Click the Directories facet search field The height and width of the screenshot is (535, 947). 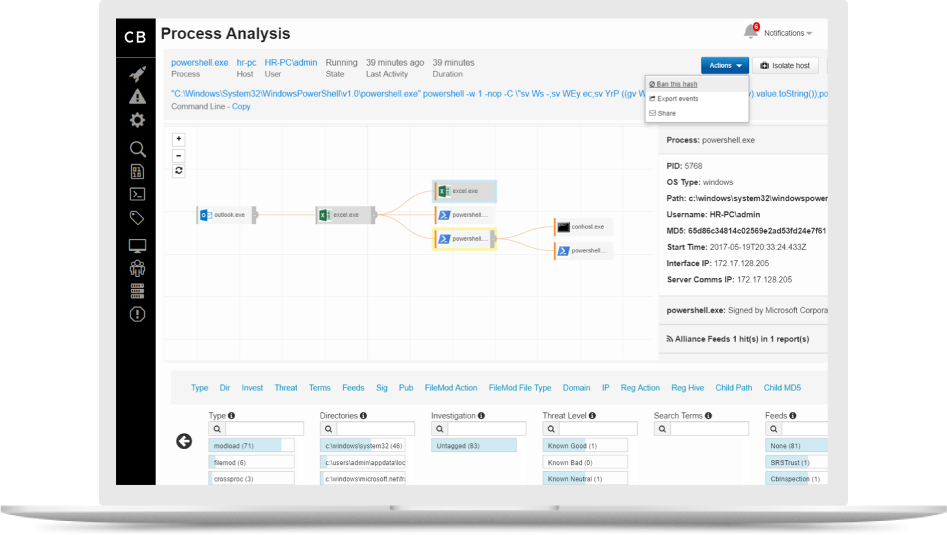tap(375, 429)
